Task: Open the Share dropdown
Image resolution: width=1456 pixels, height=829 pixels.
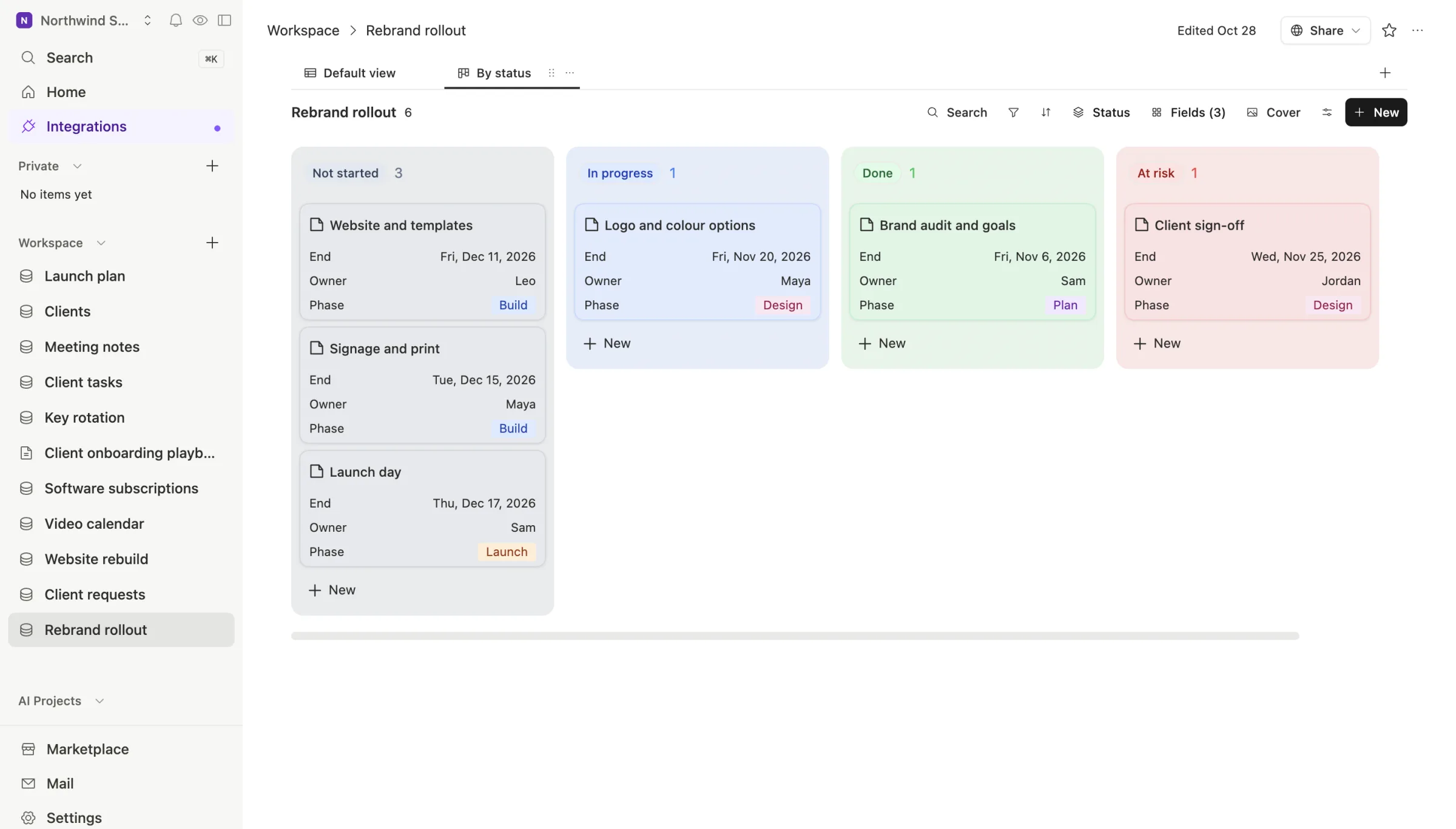Action: coord(1325,30)
